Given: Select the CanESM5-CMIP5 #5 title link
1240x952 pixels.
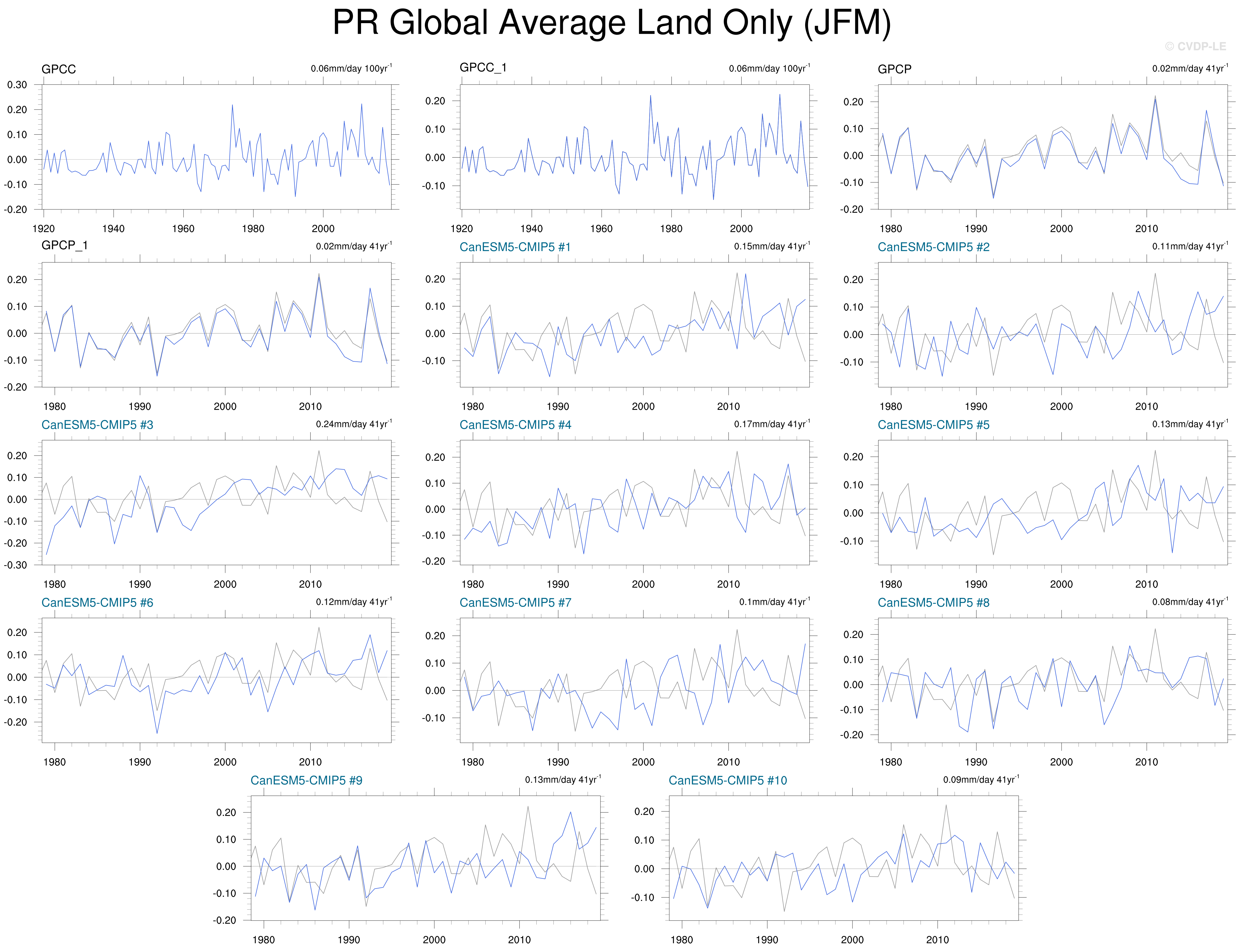Looking at the screenshot, I should coord(933,425).
